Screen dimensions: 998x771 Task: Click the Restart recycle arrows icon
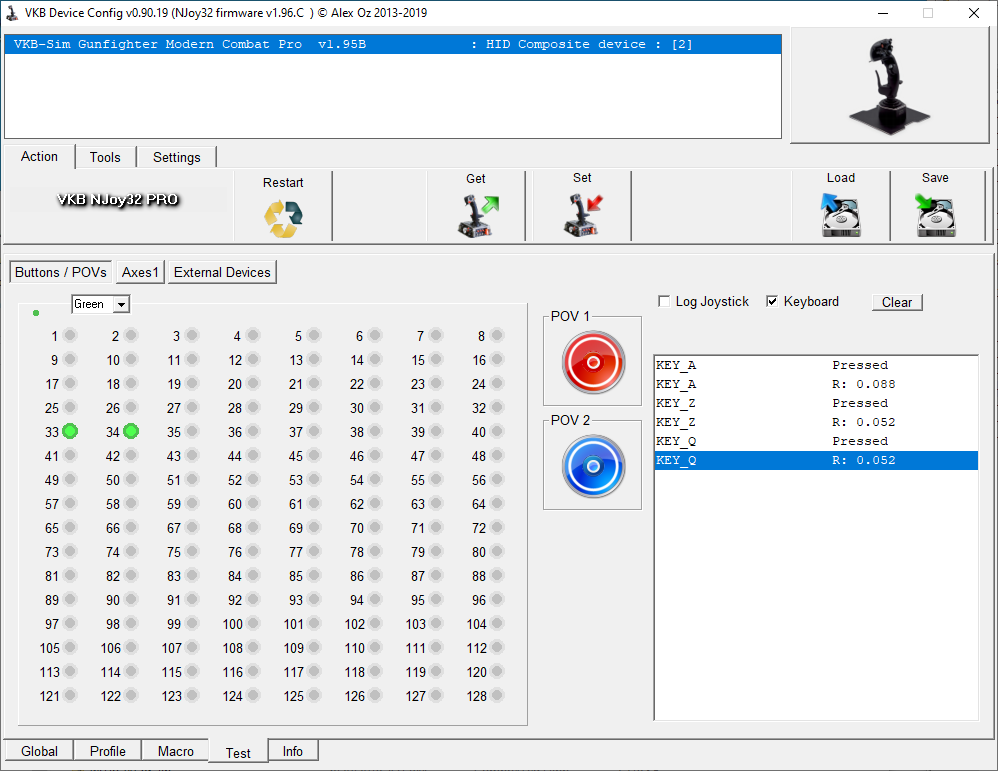tap(283, 218)
